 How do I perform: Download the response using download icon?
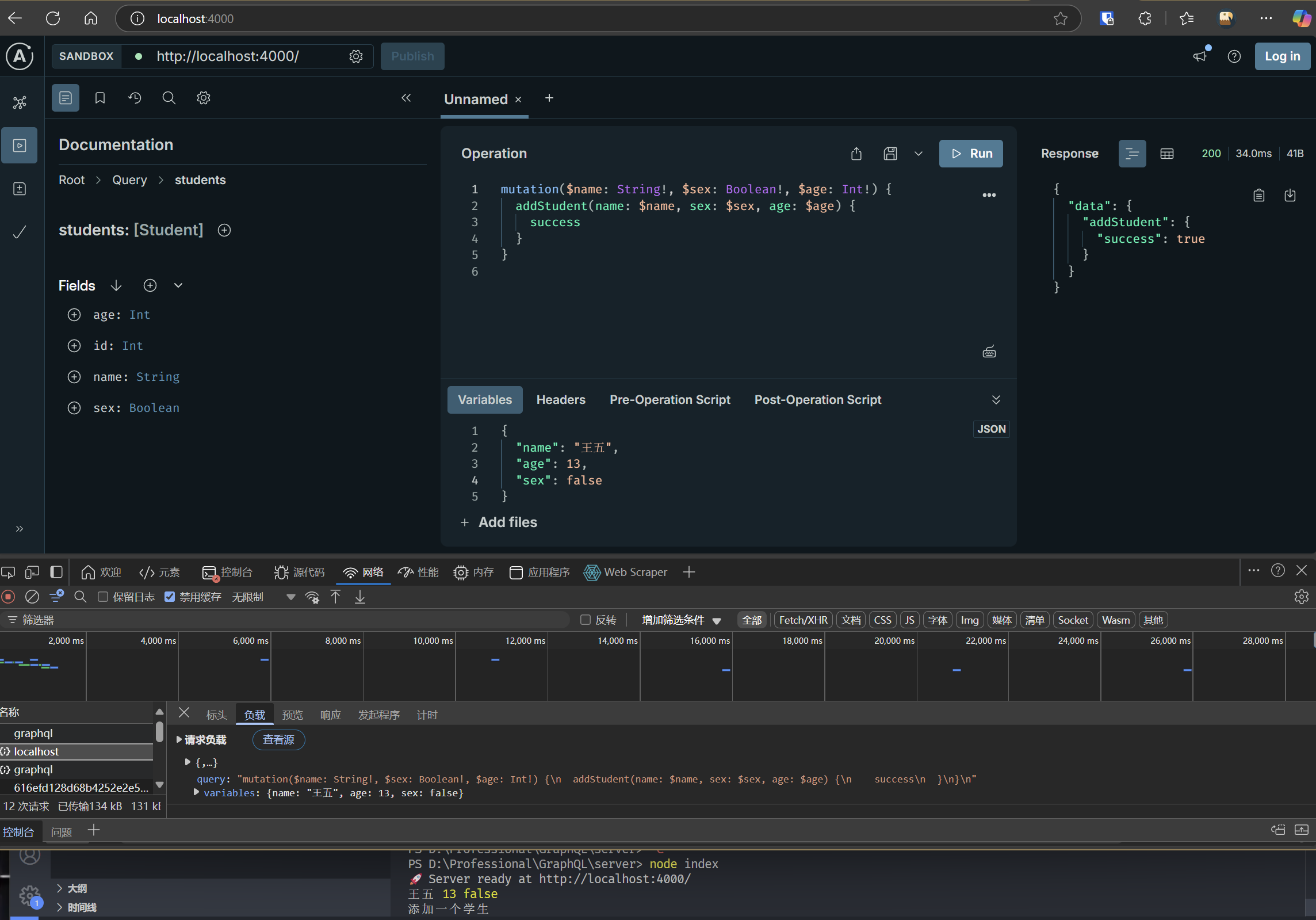point(1290,196)
